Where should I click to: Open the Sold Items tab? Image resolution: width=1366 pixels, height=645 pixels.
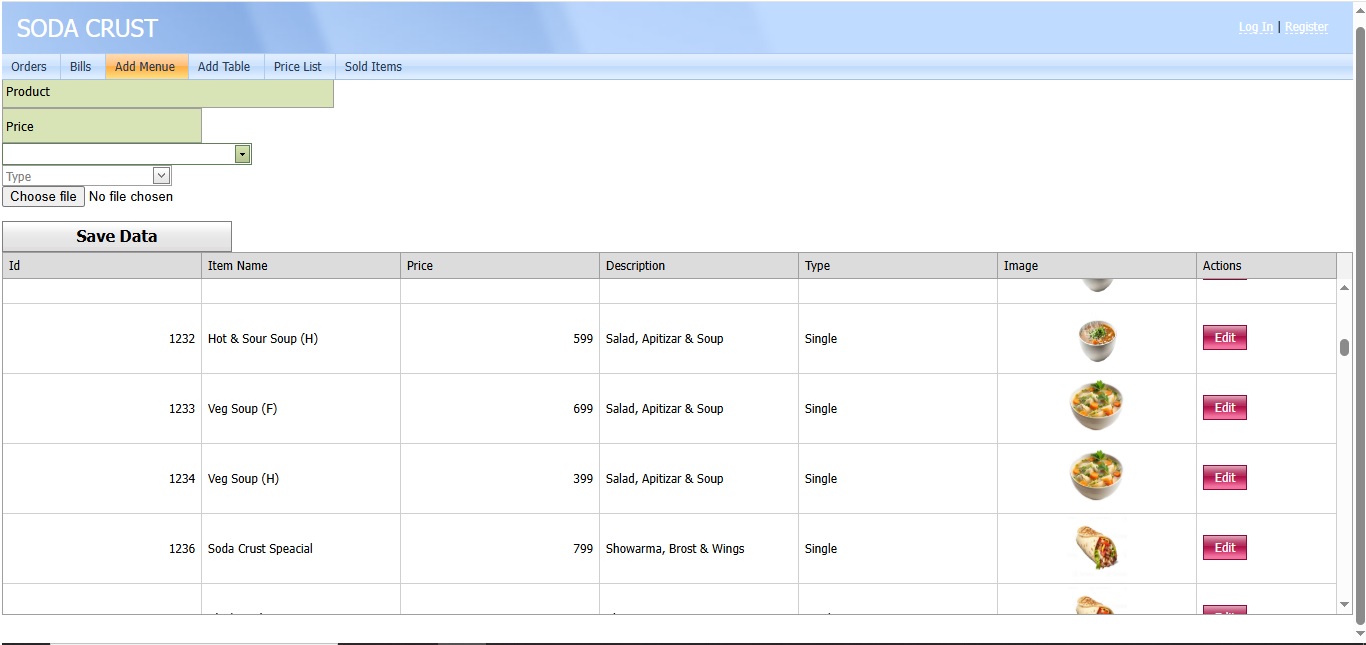(373, 67)
